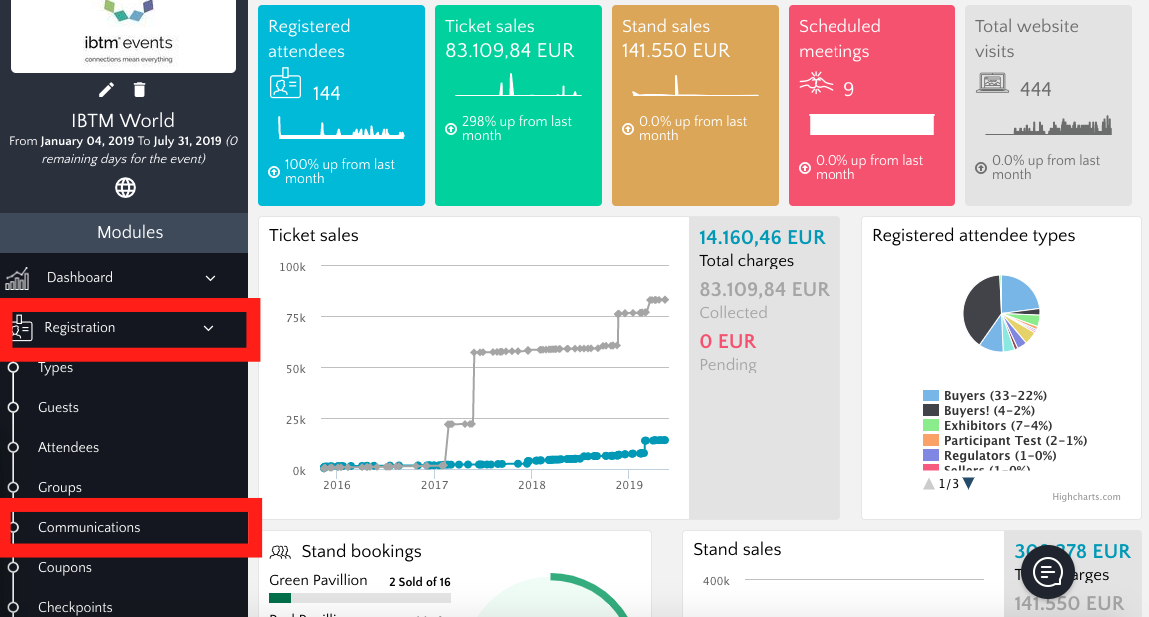This screenshot has width=1149, height=617.
Task: Collapse the Registration module chevron
Action: (208, 328)
